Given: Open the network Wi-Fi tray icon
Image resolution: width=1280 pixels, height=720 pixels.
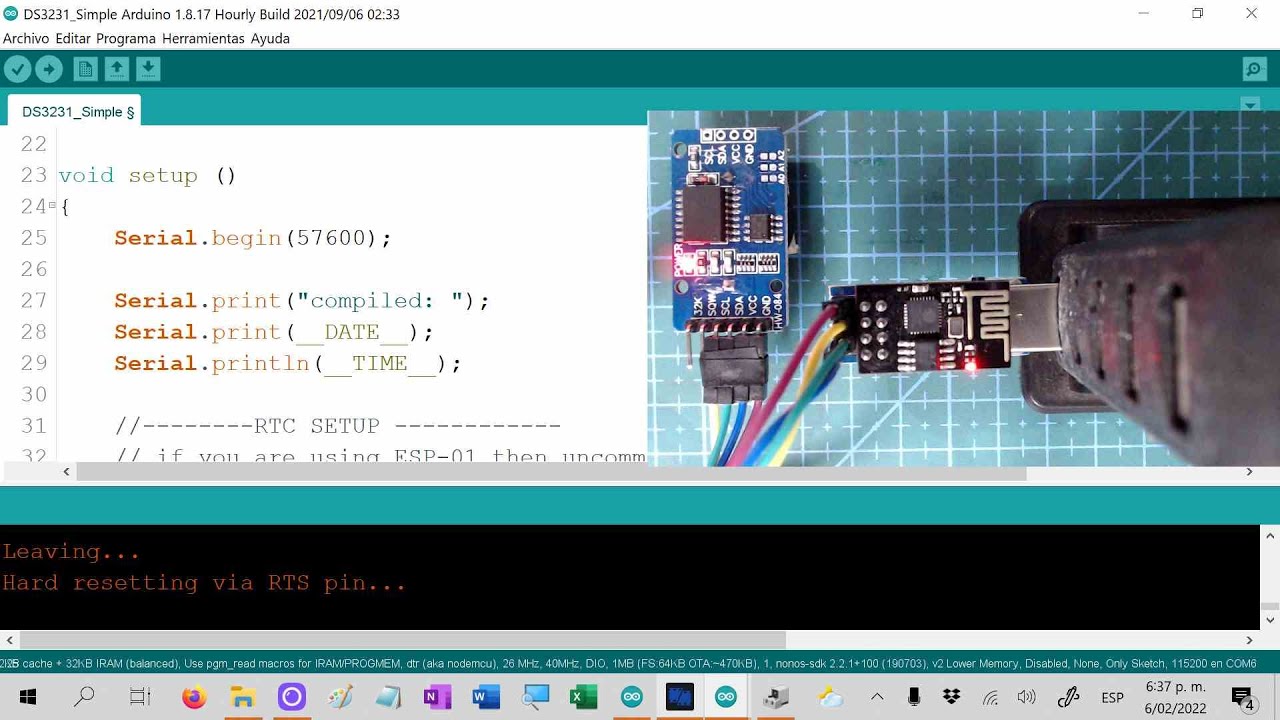Looking at the screenshot, I should tap(990, 697).
